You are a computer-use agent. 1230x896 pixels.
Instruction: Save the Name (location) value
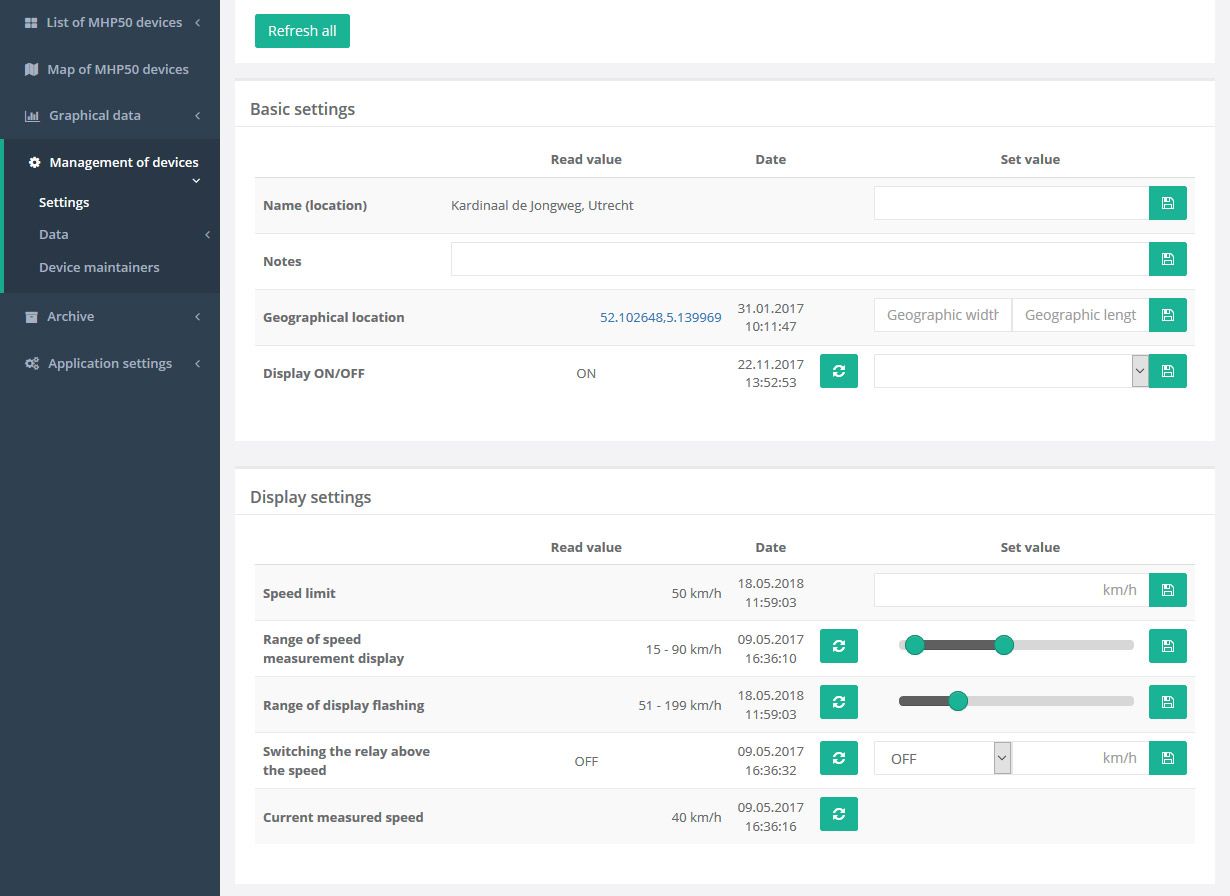point(1167,203)
